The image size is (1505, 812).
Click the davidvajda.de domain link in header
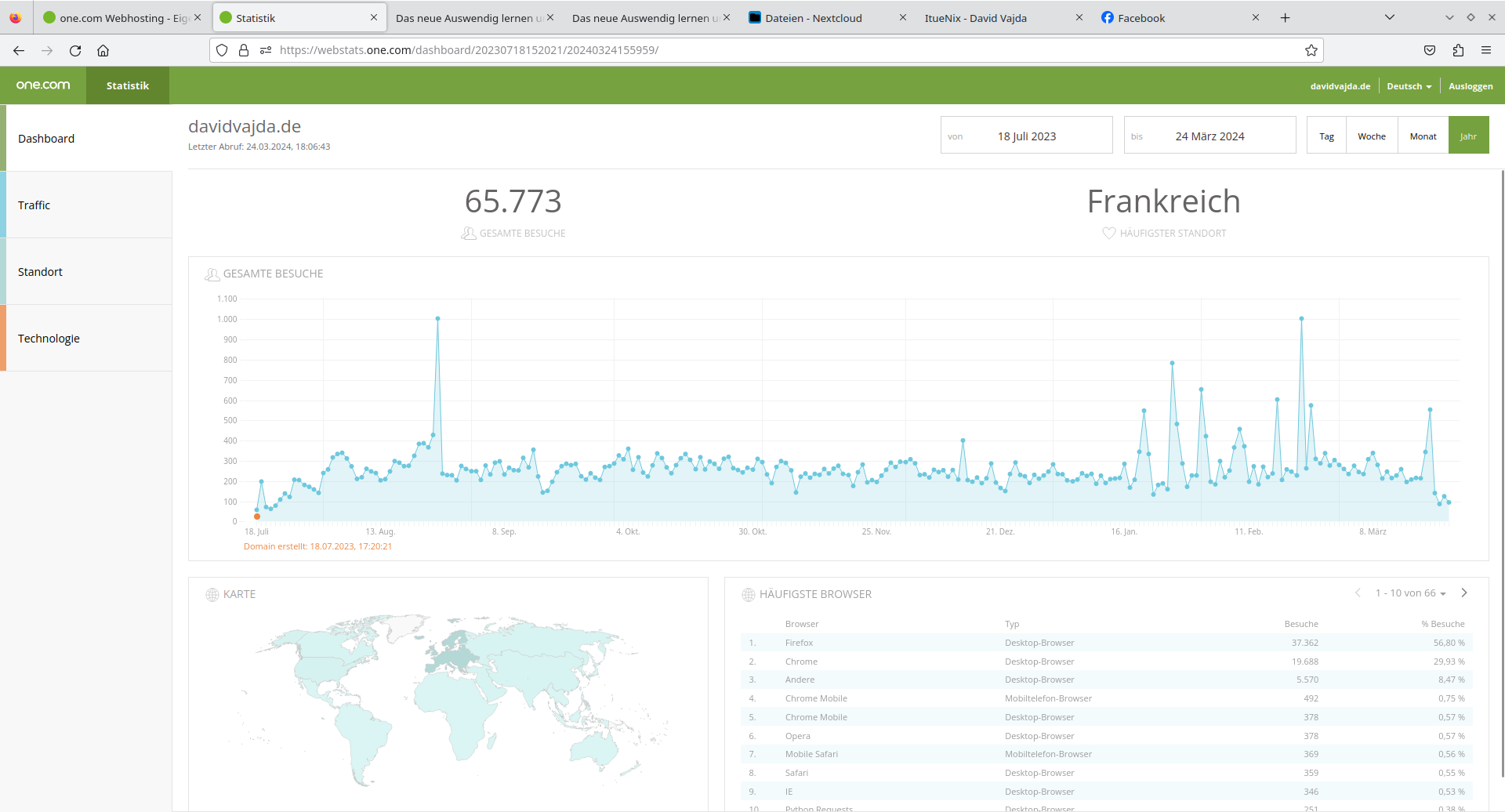(x=1340, y=86)
